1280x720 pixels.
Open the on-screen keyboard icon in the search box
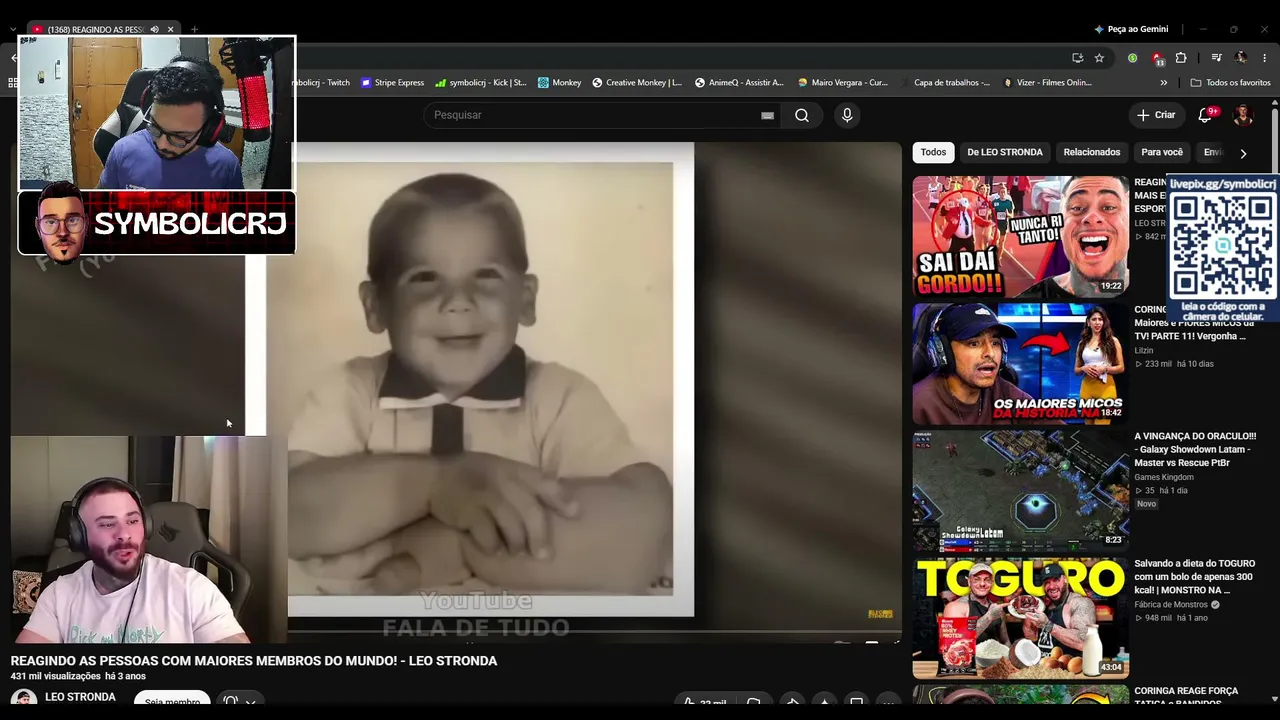click(x=767, y=115)
